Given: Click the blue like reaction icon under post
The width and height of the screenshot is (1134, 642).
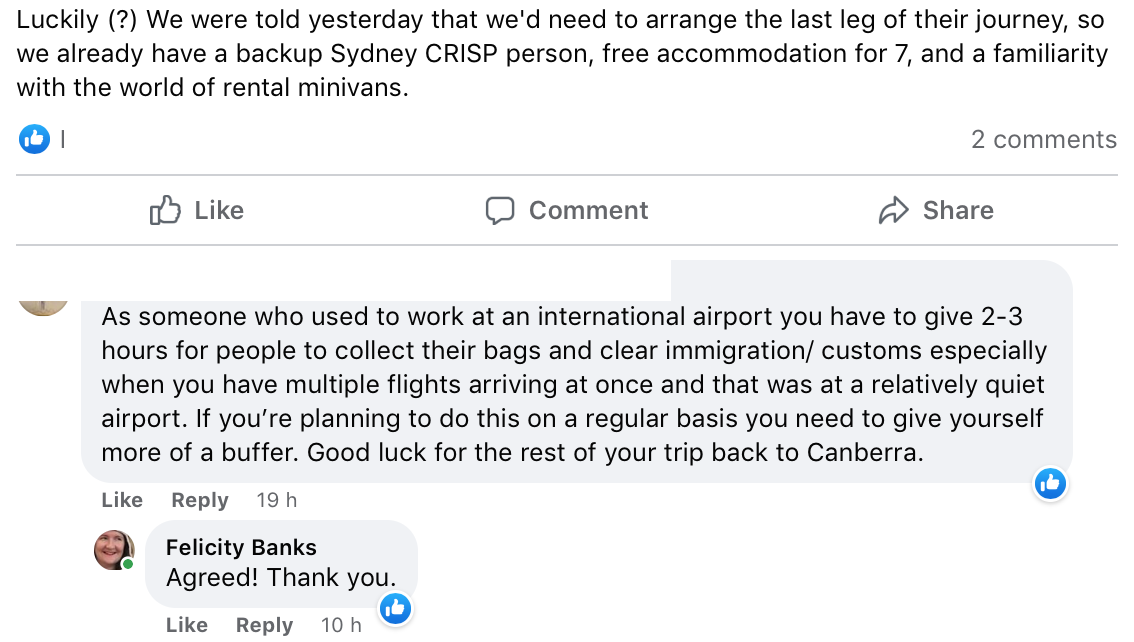Looking at the screenshot, I should 34,139.
